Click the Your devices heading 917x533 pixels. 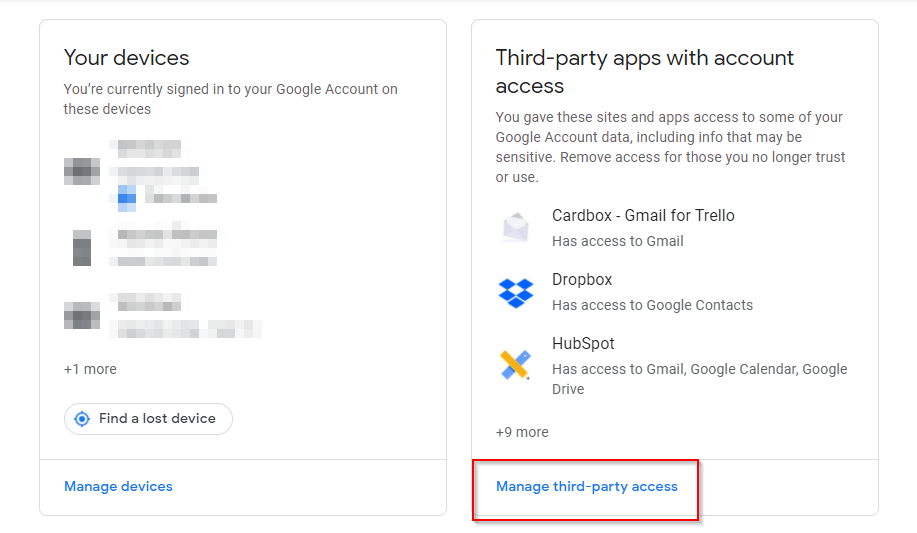tap(126, 58)
